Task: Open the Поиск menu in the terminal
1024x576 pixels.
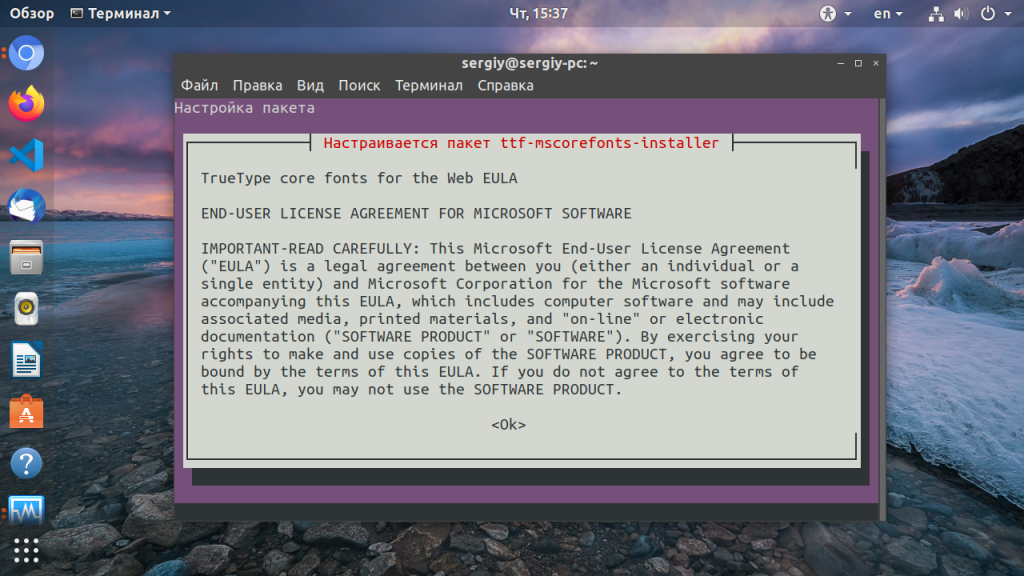Action: 359,85
